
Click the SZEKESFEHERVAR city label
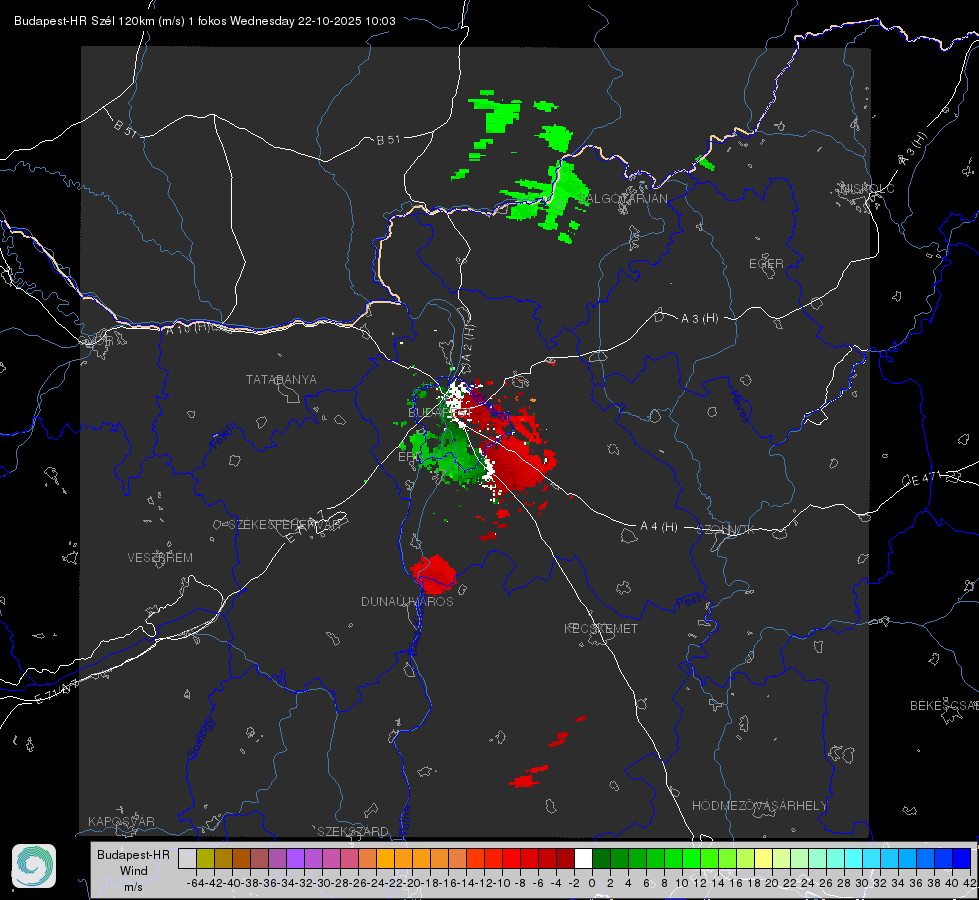(285, 525)
